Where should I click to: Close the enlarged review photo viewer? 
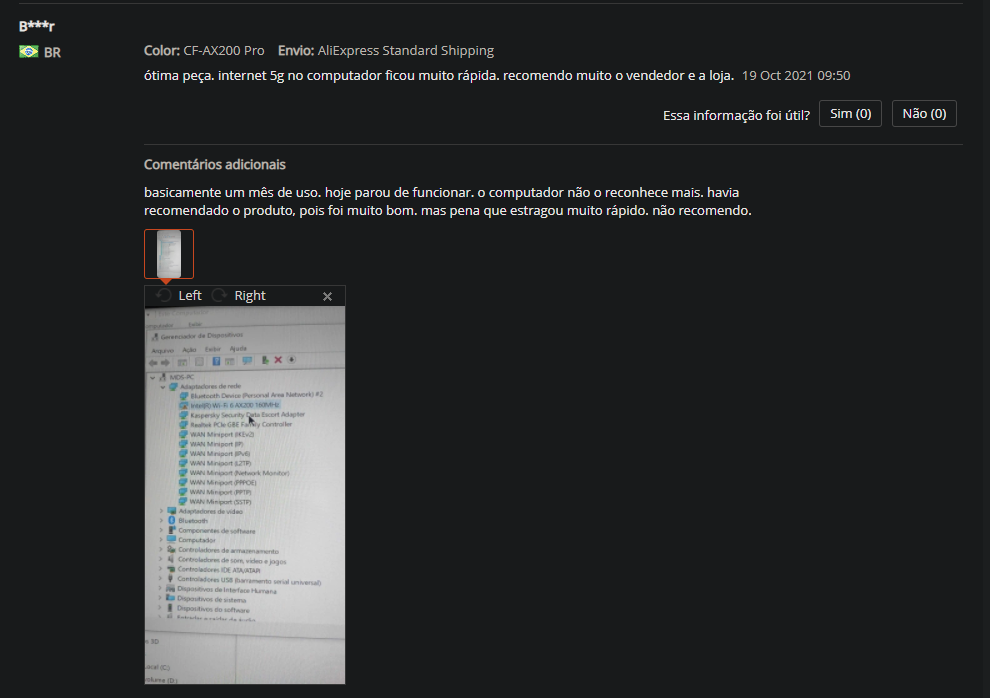(327, 296)
